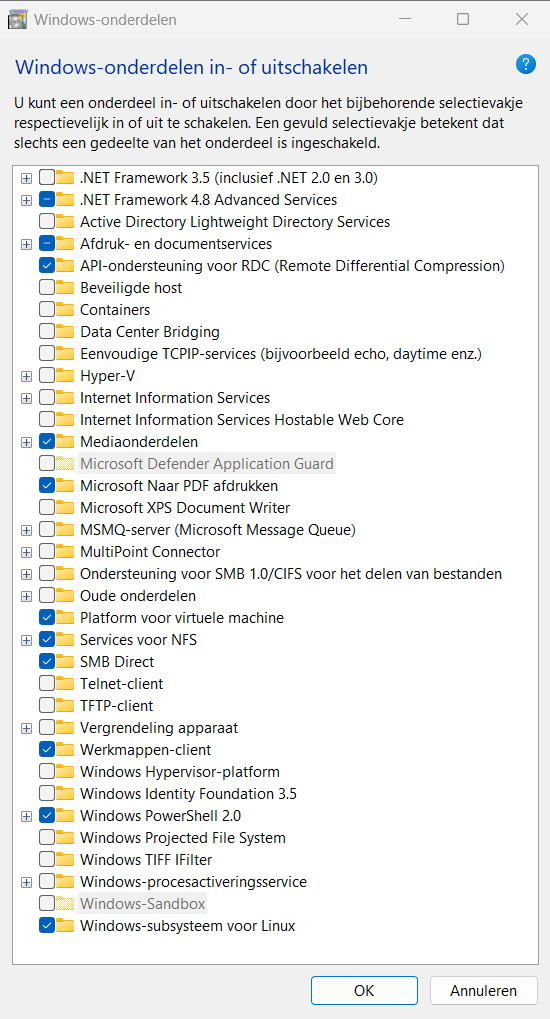Viewport: 550px width, 1019px height.
Task: Expand Windows PowerShell 2.0 sub-items
Action: point(26,816)
